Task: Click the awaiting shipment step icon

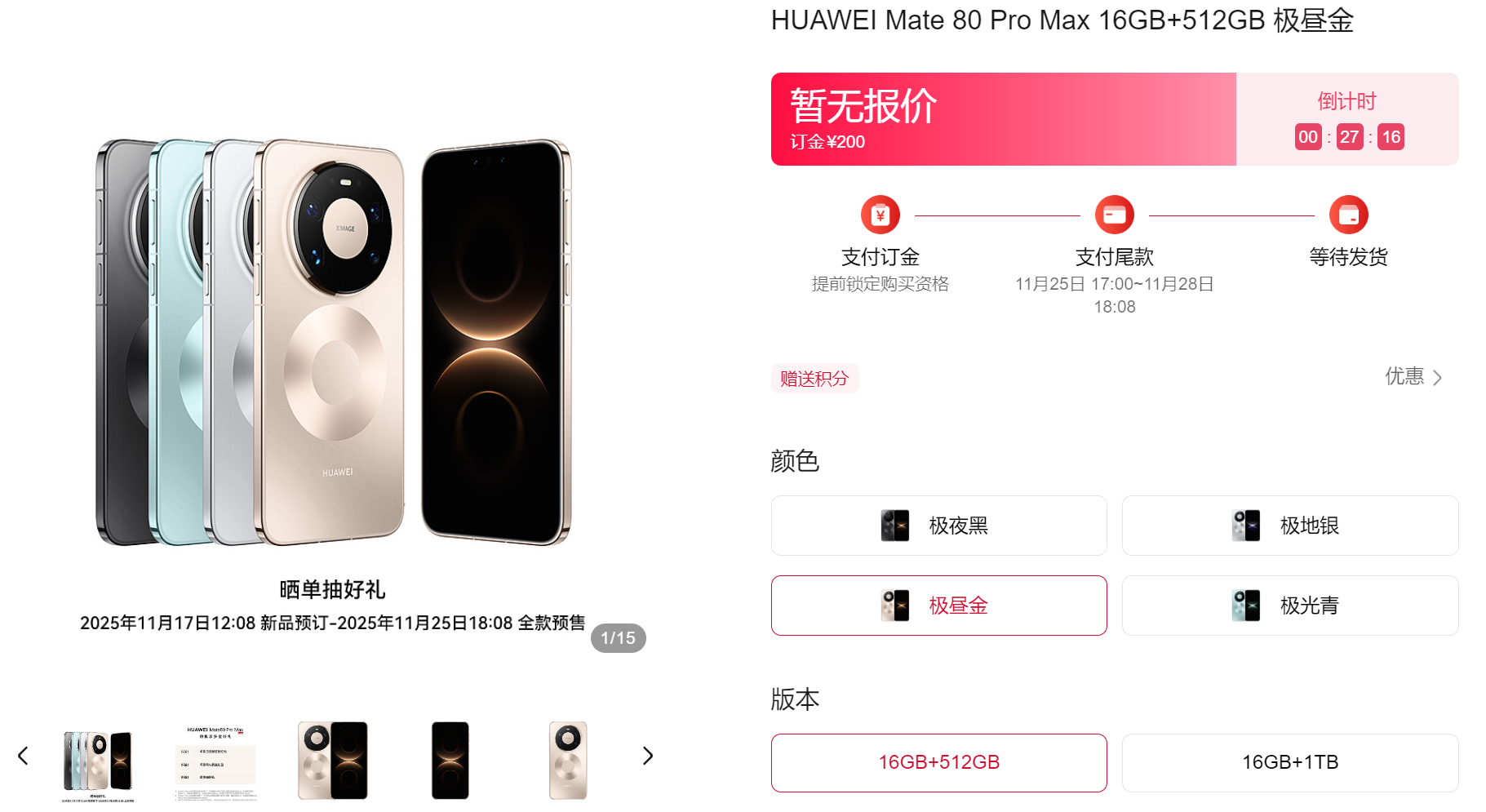Action: point(1348,215)
